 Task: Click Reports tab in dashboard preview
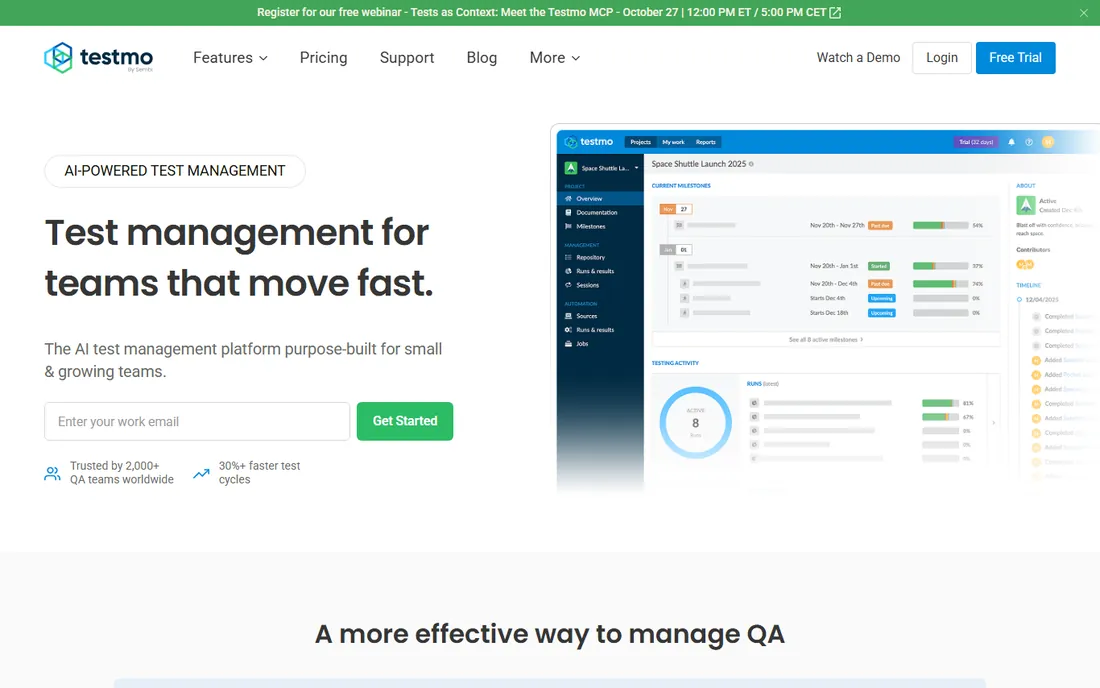click(x=706, y=142)
